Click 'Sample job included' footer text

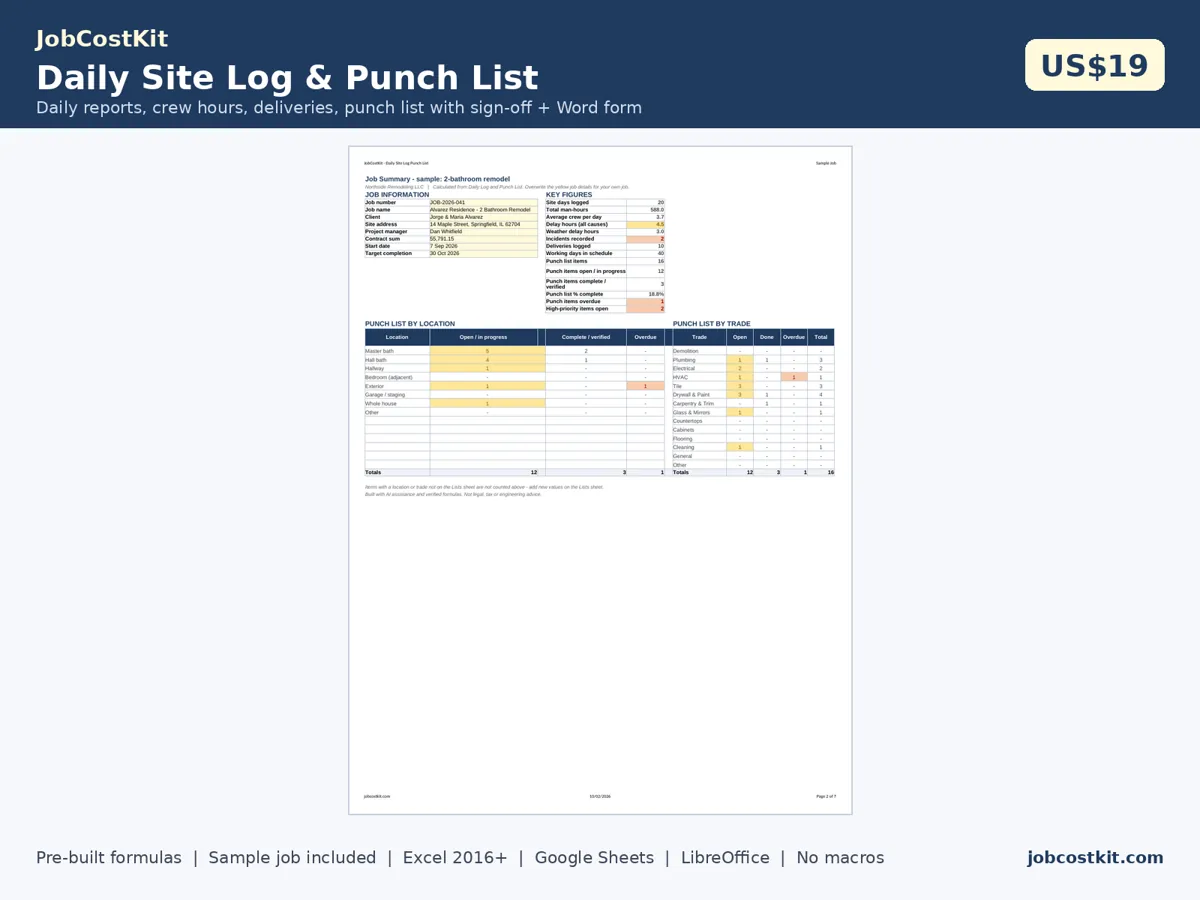pyautogui.click(x=292, y=857)
